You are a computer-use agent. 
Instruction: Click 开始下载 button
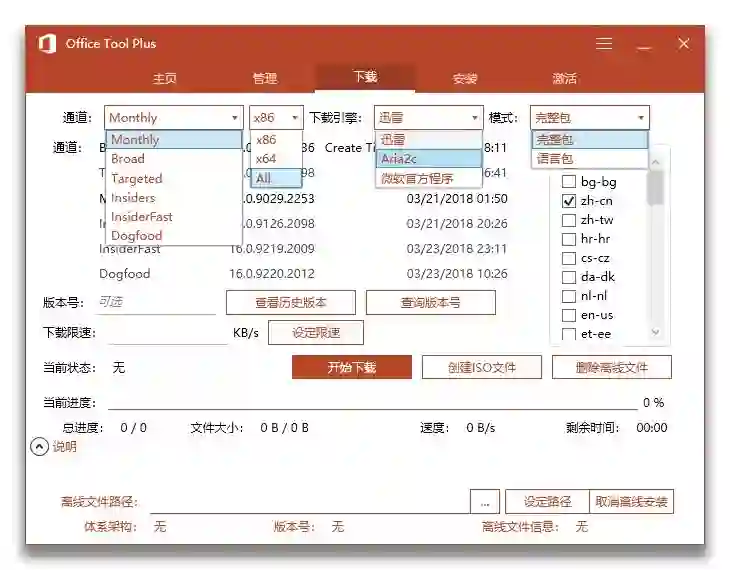click(352, 367)
